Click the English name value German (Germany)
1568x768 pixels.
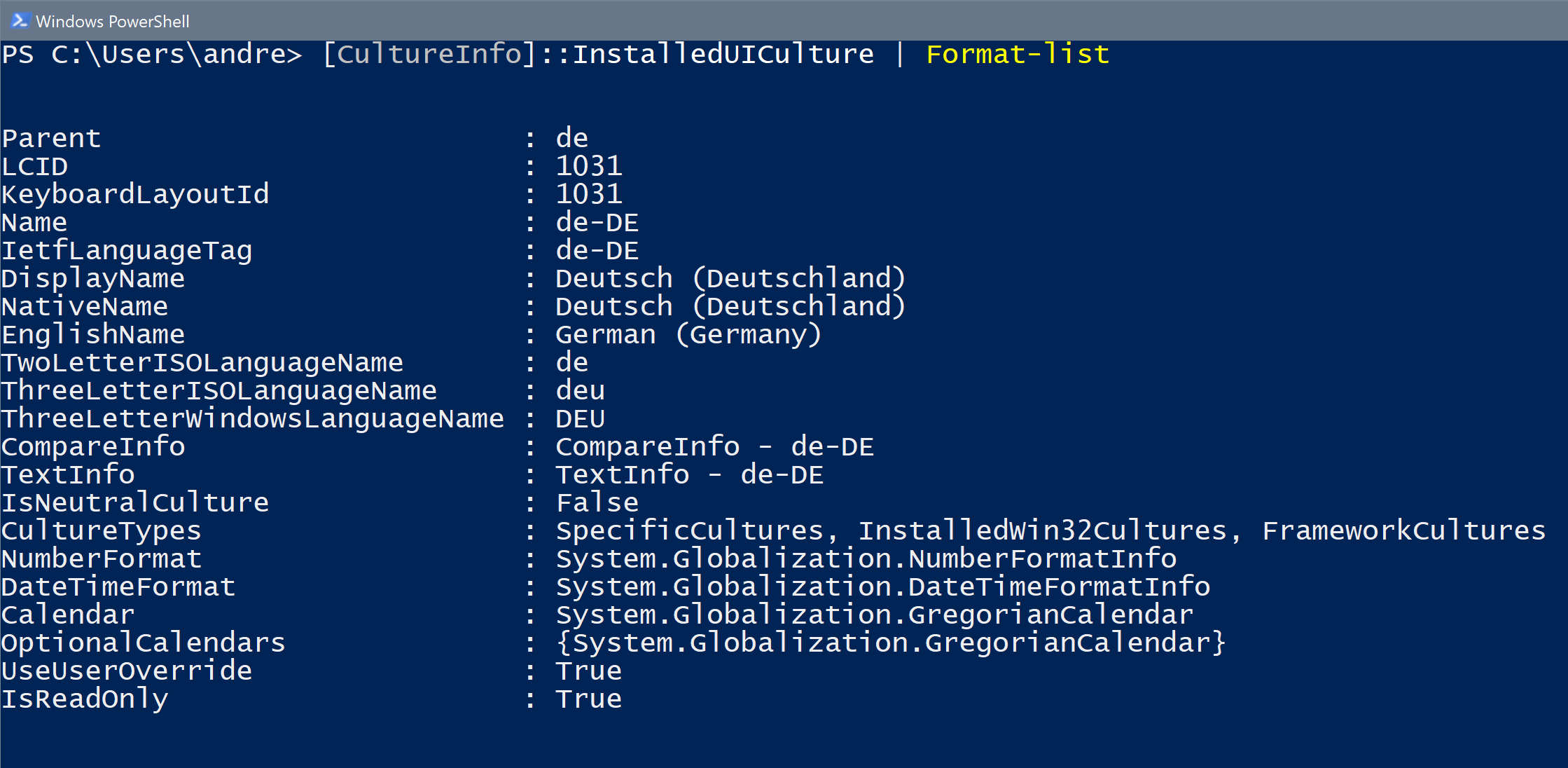pyautogui.click(x=688, y=334)
